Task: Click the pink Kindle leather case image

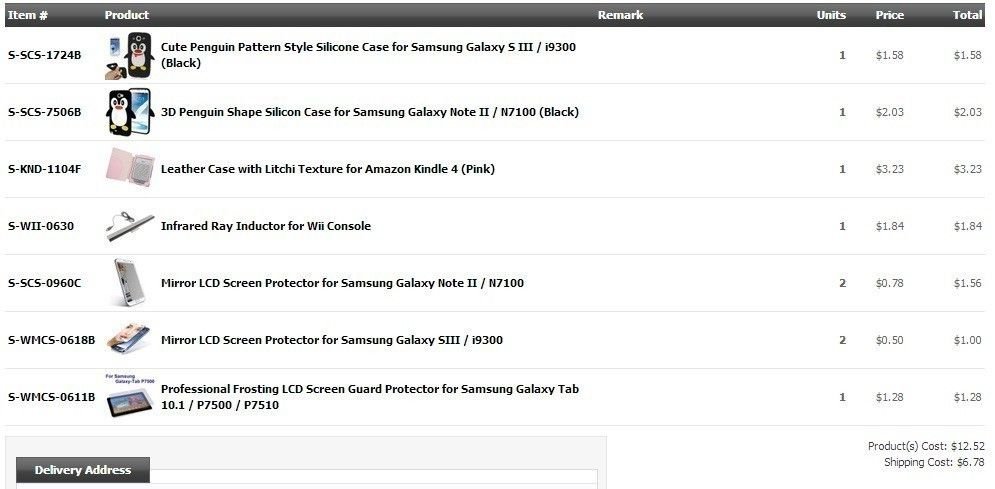Action: coord(130,168)
